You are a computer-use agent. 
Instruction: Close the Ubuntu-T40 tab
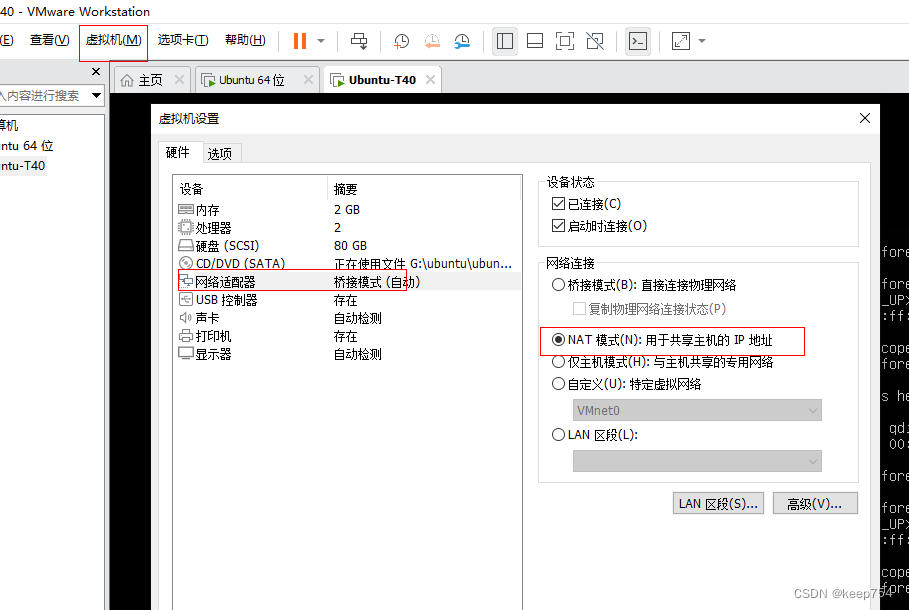430,79
